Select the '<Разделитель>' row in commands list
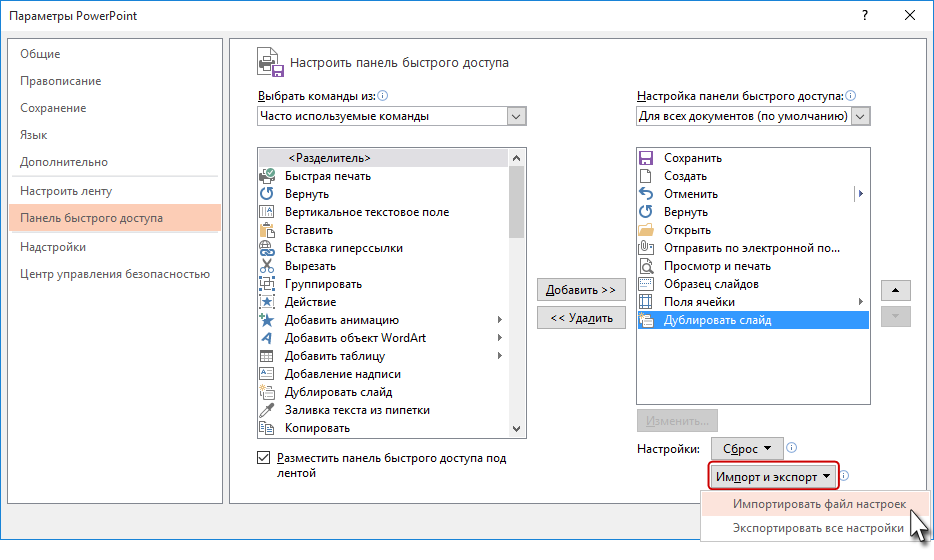Image resolution: width=934 pixels, height=560 pixels. (384, 158)
